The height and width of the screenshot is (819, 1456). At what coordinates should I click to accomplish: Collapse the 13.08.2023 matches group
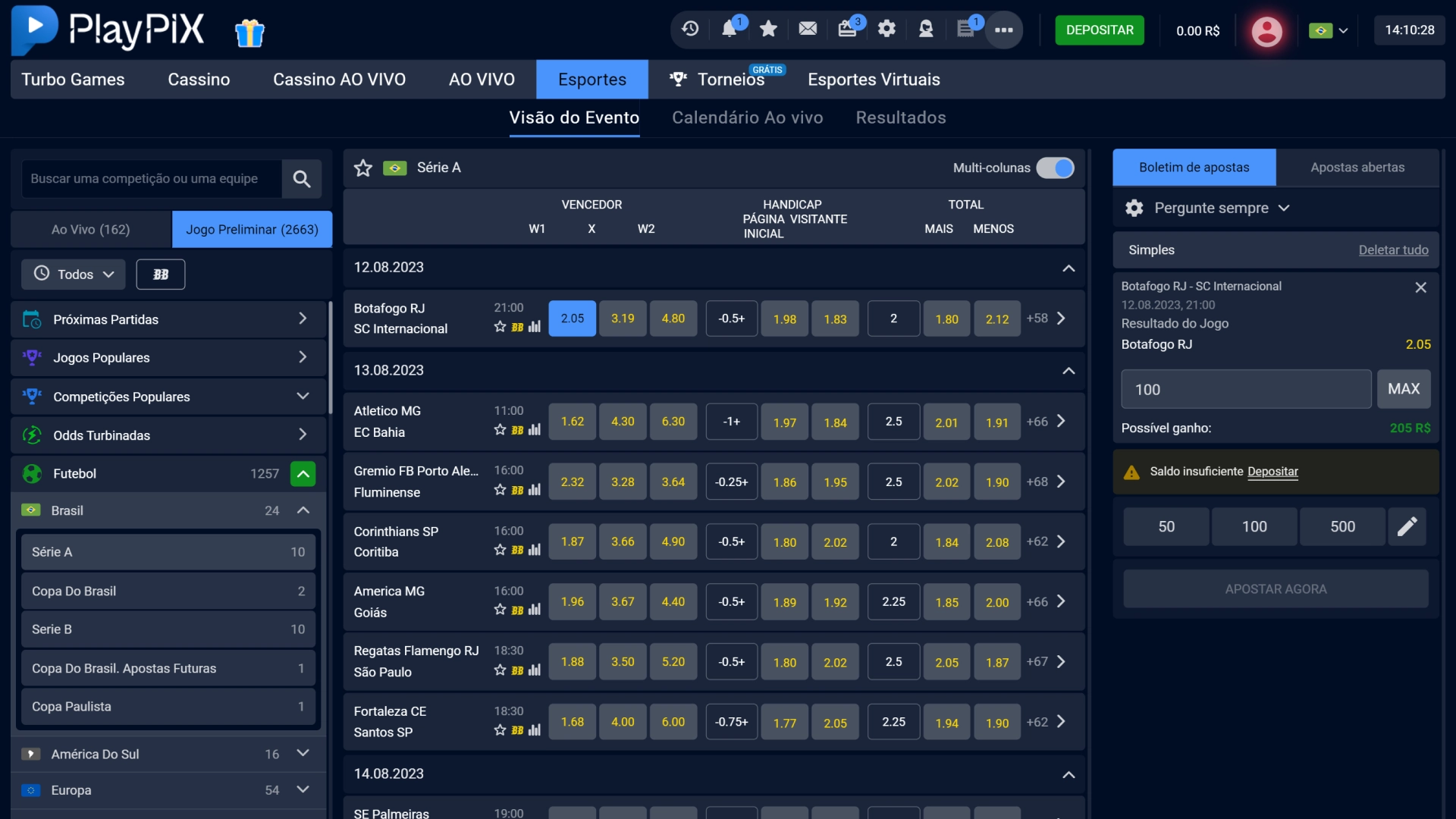1068,371
